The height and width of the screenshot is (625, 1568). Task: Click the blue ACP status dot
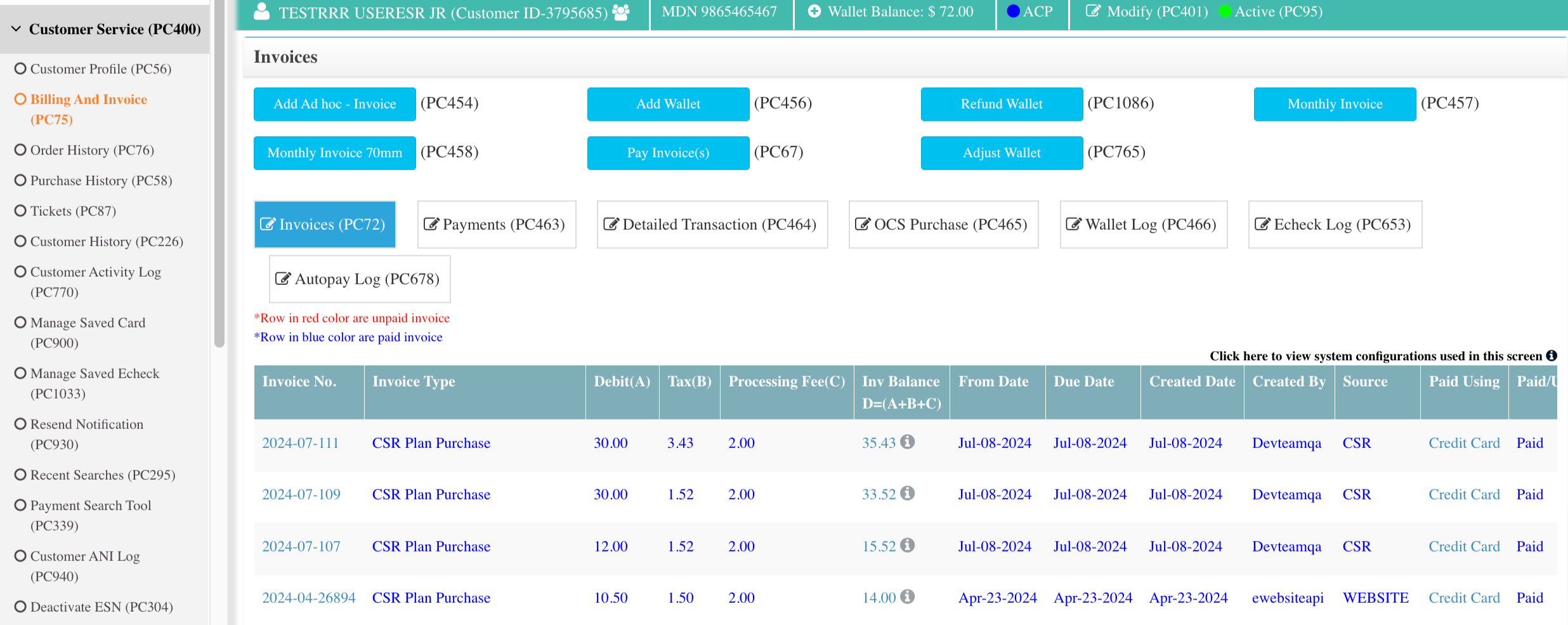click(x=1013, y=11)
